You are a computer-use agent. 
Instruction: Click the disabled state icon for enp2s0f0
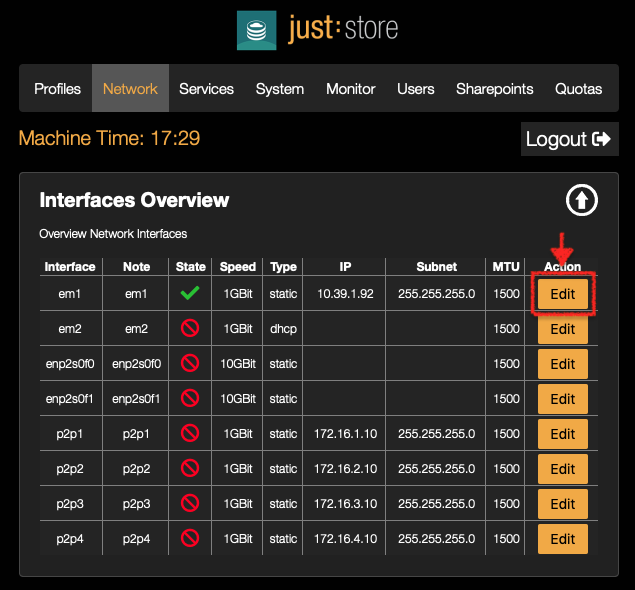(190, 363)
